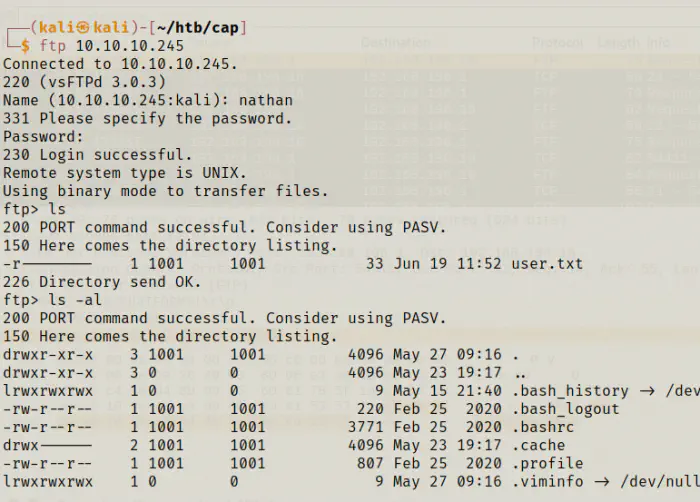Click the .bash_logout file name
700x502 pixels.
pos(567,409)
